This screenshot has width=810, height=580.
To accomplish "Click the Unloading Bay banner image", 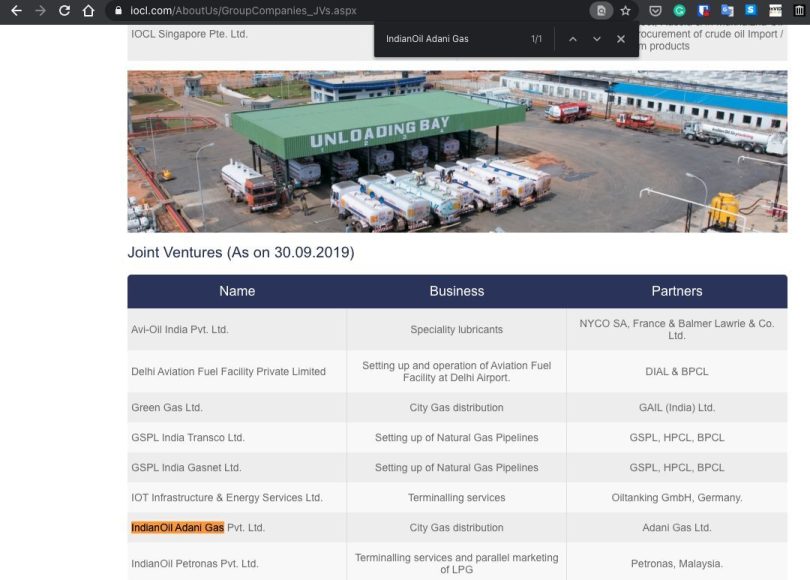I will click(x=457, y=151).
